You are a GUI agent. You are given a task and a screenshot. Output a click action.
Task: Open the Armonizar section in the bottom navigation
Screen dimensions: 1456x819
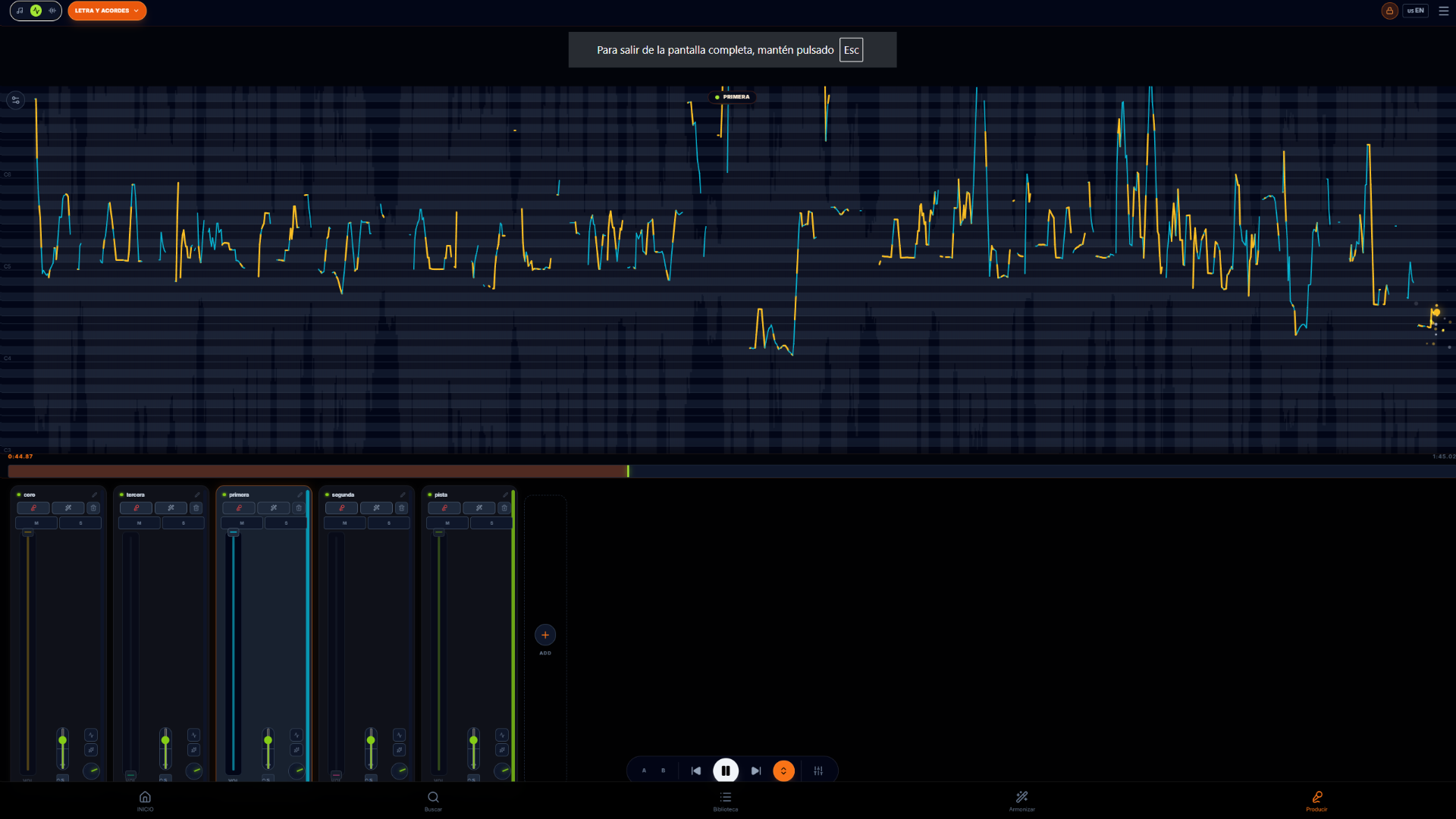[x=1021, y=800]
